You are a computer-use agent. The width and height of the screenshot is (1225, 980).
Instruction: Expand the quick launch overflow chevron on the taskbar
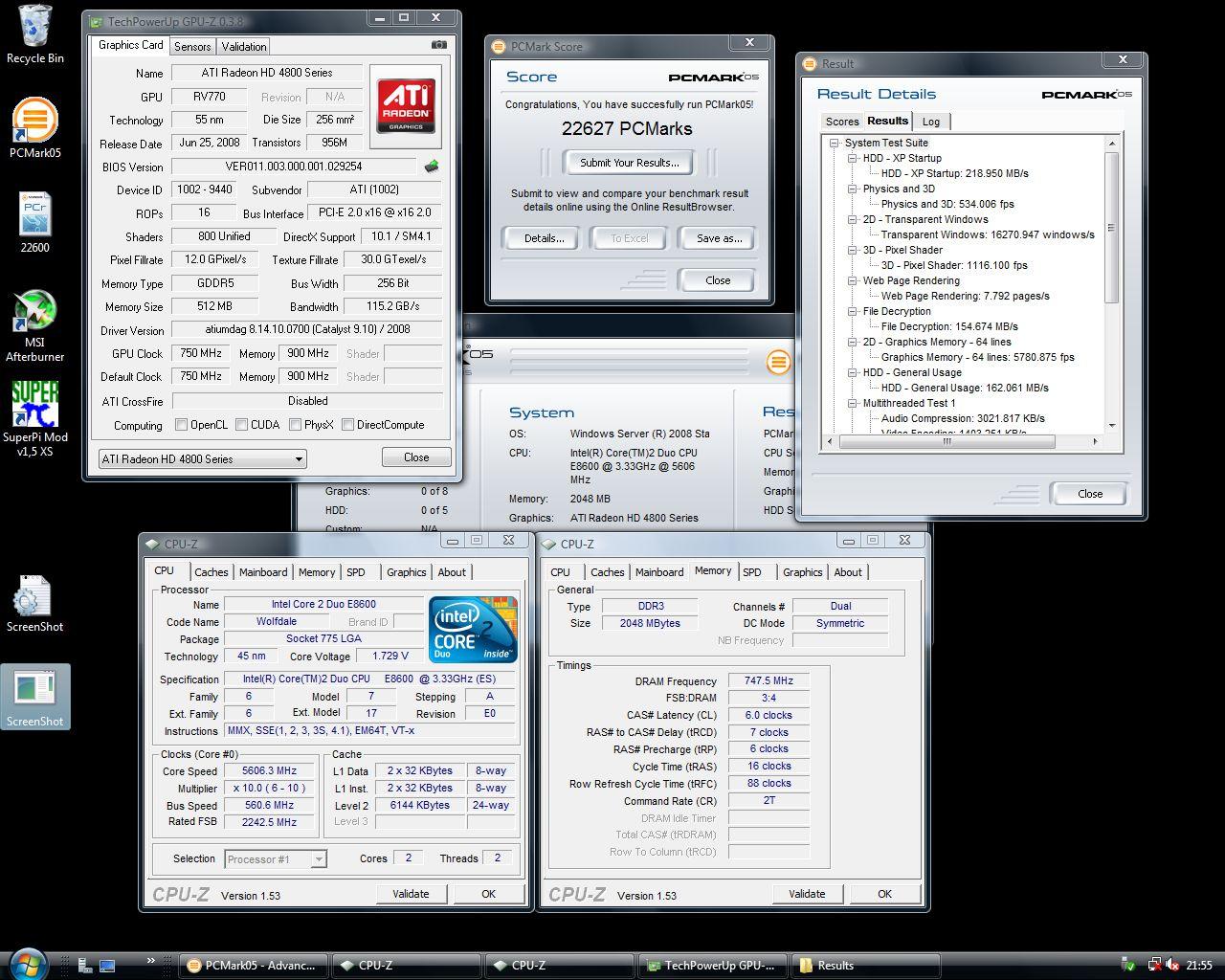coord(150,961)
